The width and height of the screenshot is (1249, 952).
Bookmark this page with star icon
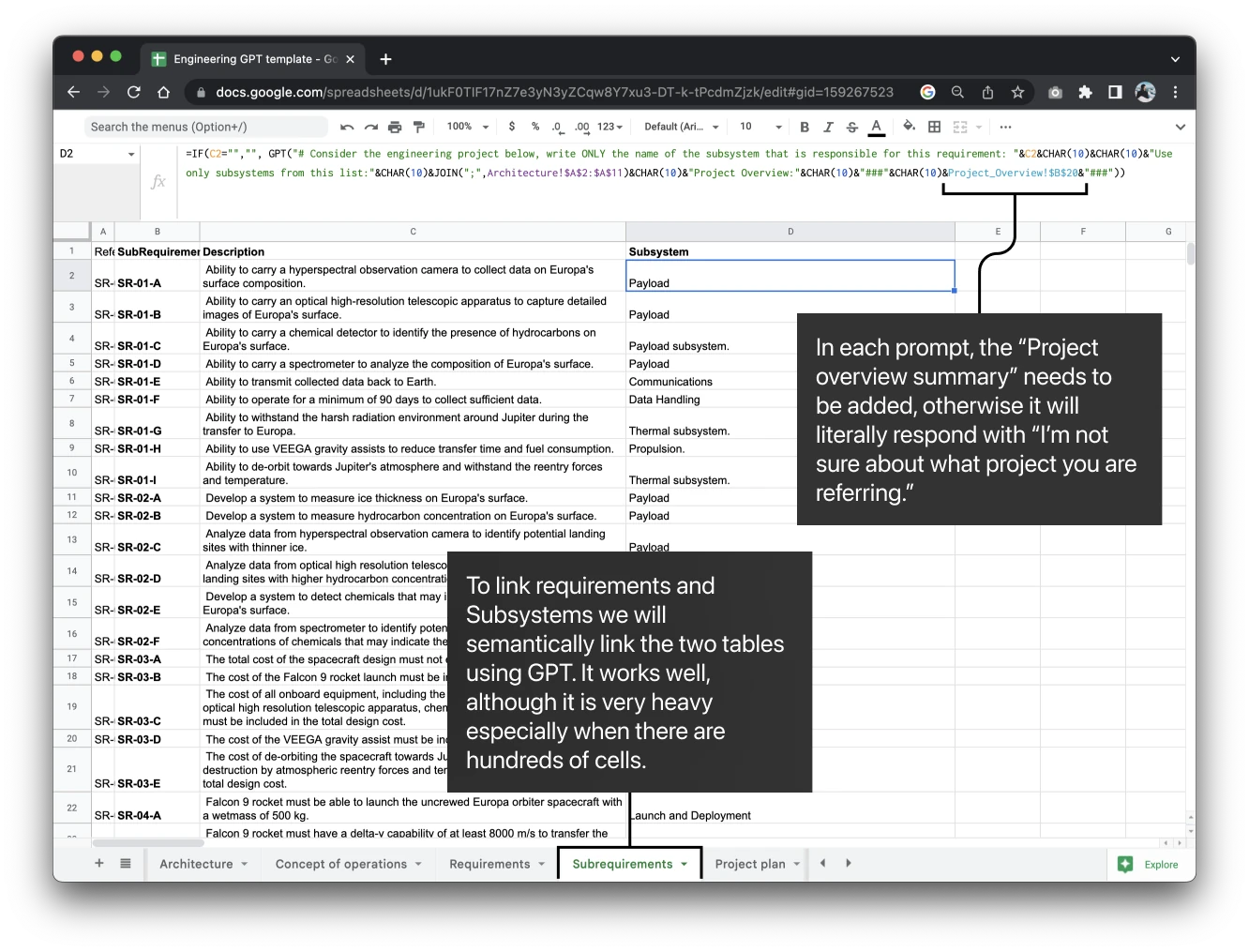pos(1017,92)
